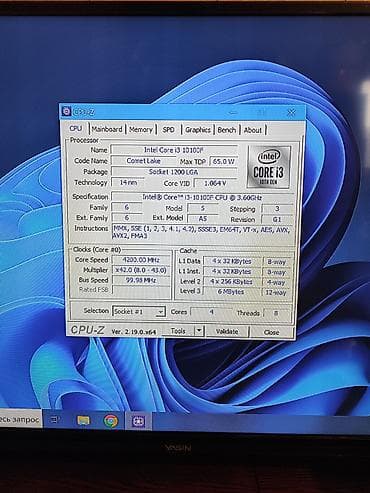Screen dimensions: 370x493
Task: Click the CPU-Z taskbar icon
Action: (x=138, y=421)
